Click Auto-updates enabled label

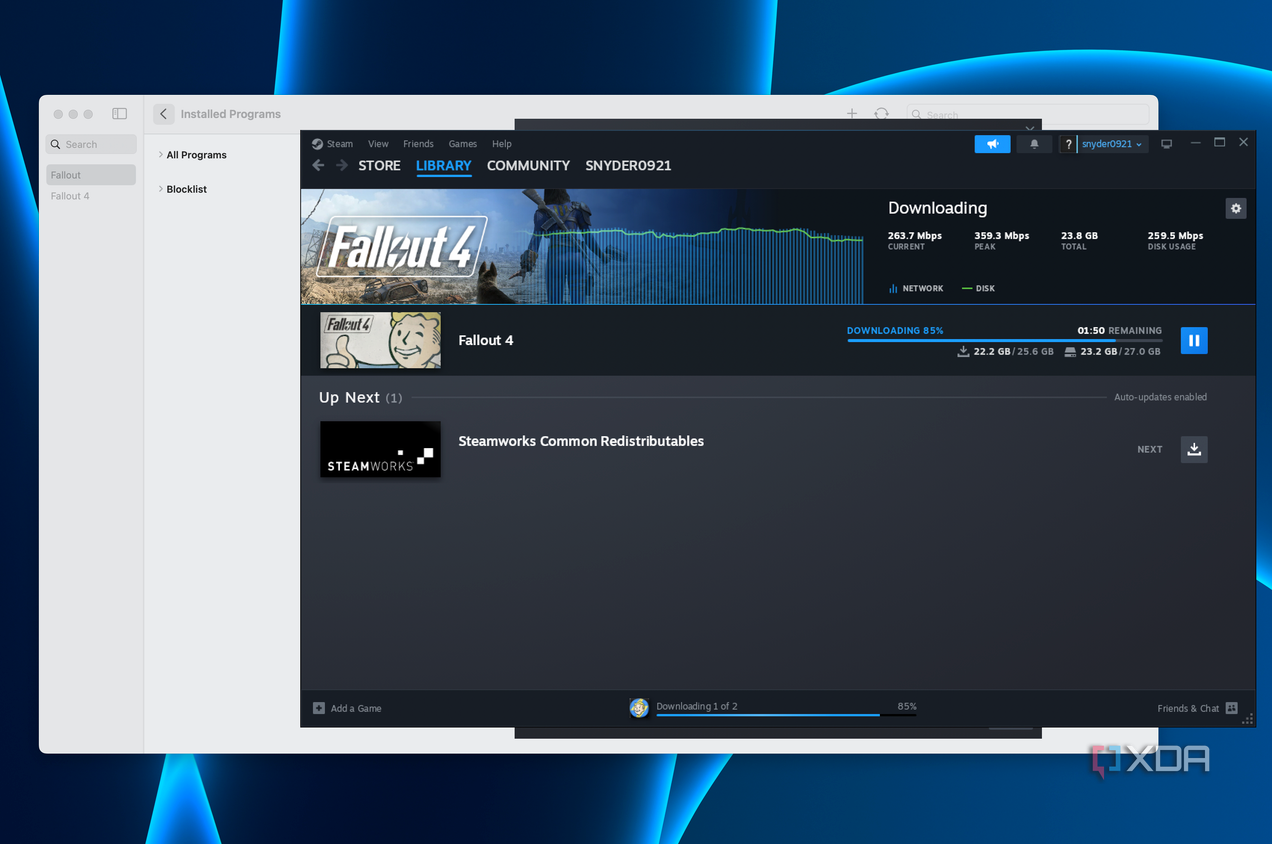coord(1160,397)
